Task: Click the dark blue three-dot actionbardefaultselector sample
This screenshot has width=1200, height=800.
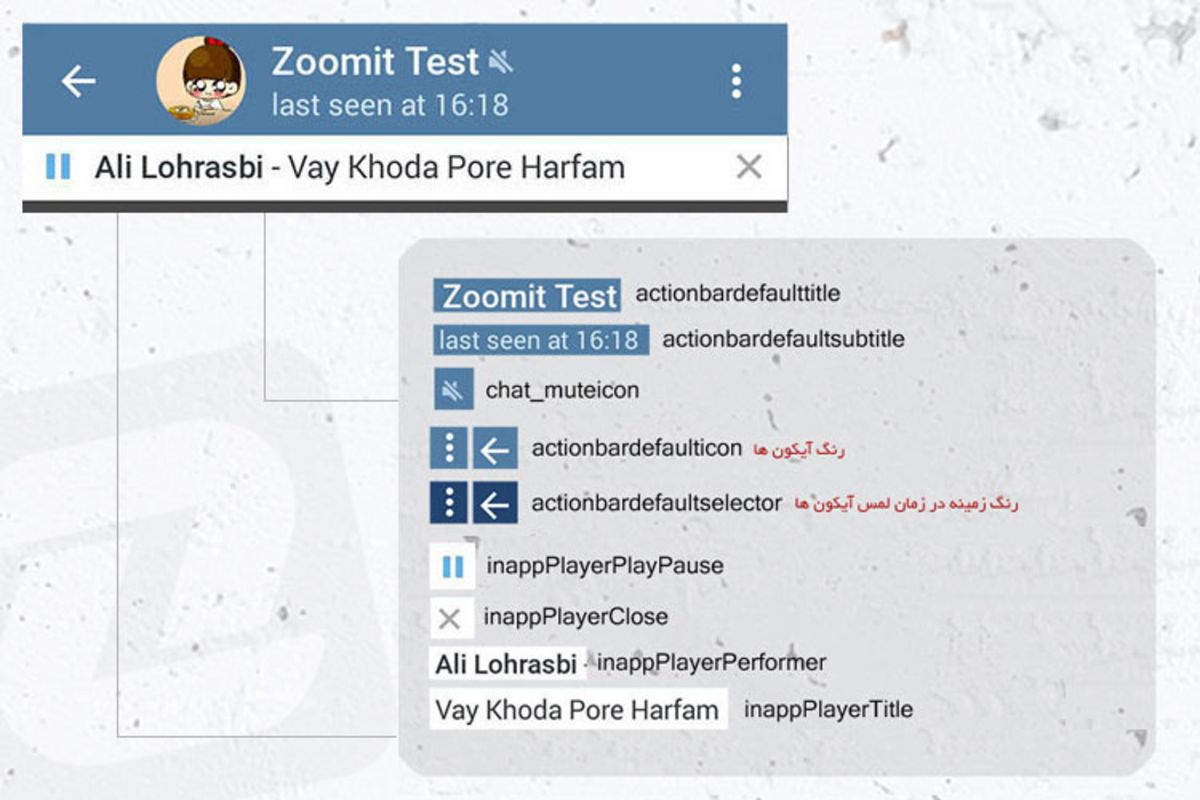Action: click(x=449, y=503)
